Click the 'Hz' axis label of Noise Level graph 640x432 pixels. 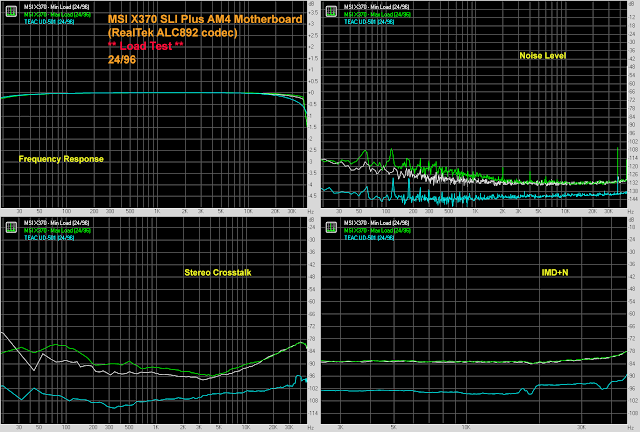pos(631,212)
